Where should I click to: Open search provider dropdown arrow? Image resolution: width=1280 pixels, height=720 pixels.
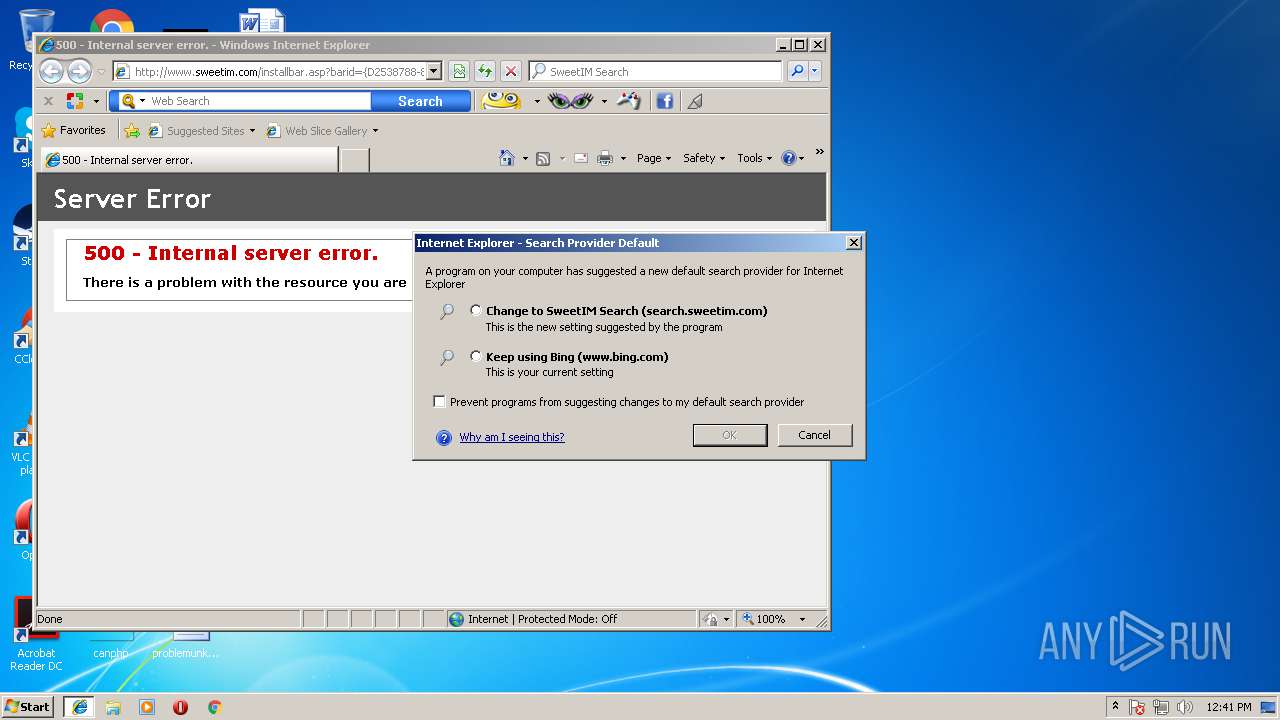815,71
